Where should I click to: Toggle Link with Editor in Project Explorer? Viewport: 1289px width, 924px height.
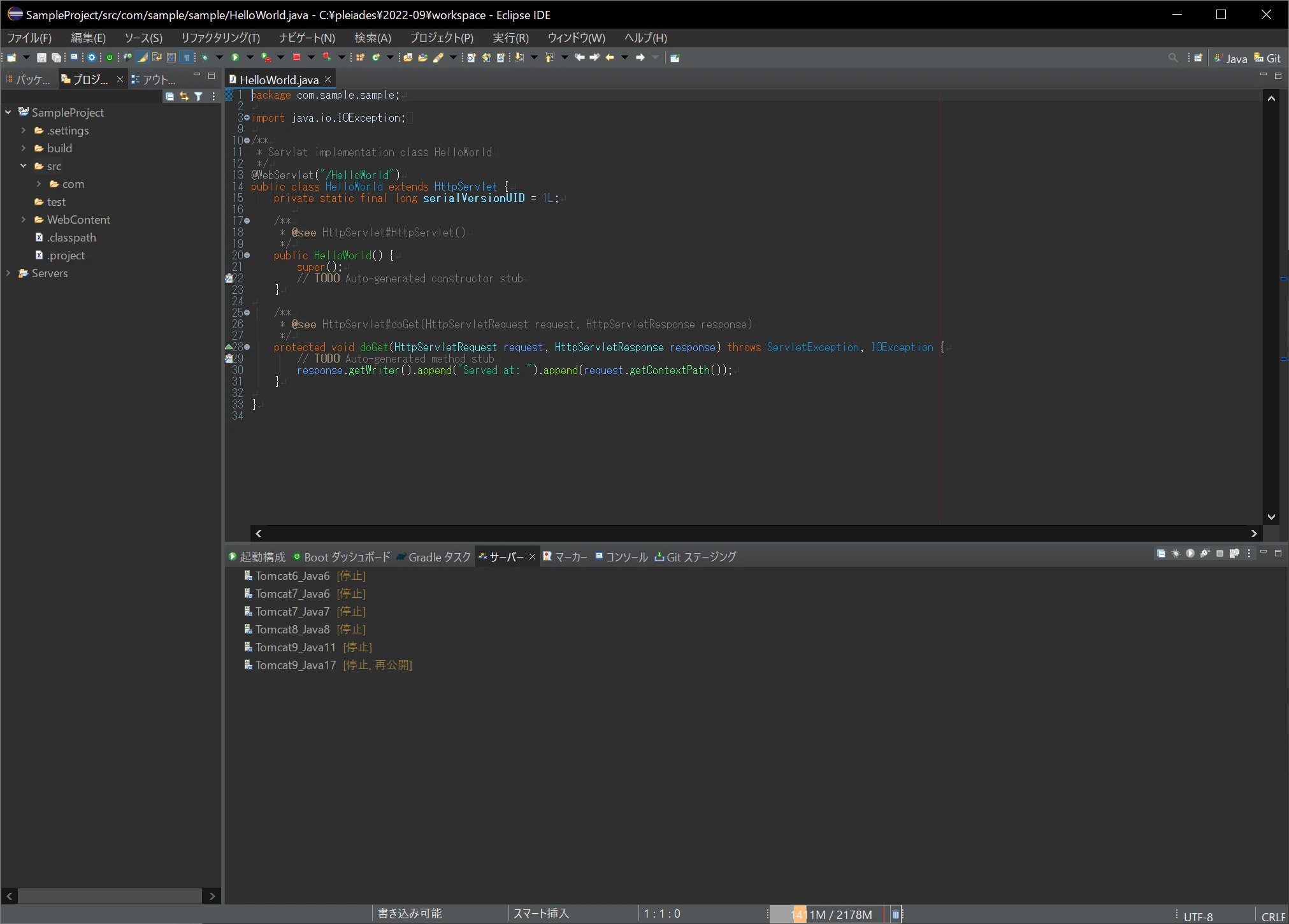click(184, 96)
